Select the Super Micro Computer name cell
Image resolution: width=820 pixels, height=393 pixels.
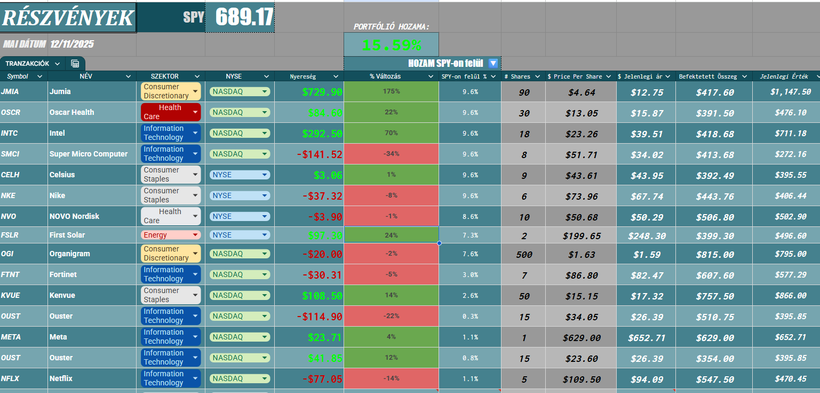coord(92,154)
